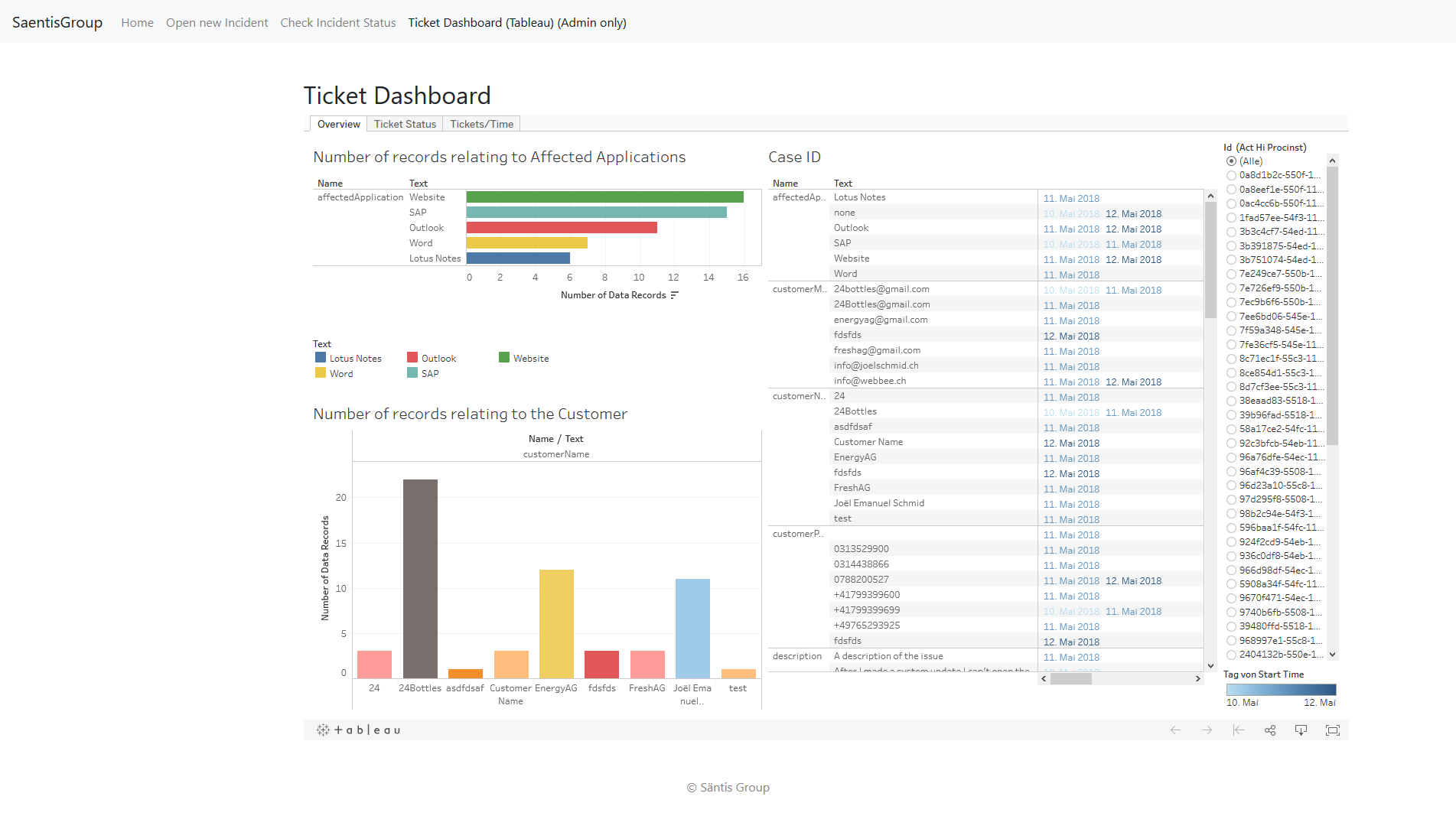The width and height of the screenshot is (1456, 832).
Task: Click the Undo arrow in Tableau toolbar
Action: click(1175, 730)
